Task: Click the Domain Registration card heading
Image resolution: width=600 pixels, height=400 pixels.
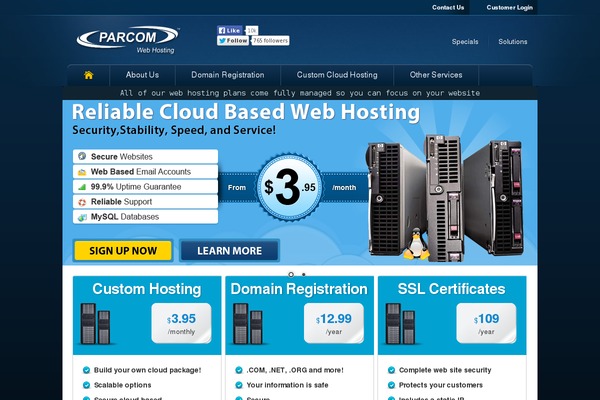Action: pos(299,289)
